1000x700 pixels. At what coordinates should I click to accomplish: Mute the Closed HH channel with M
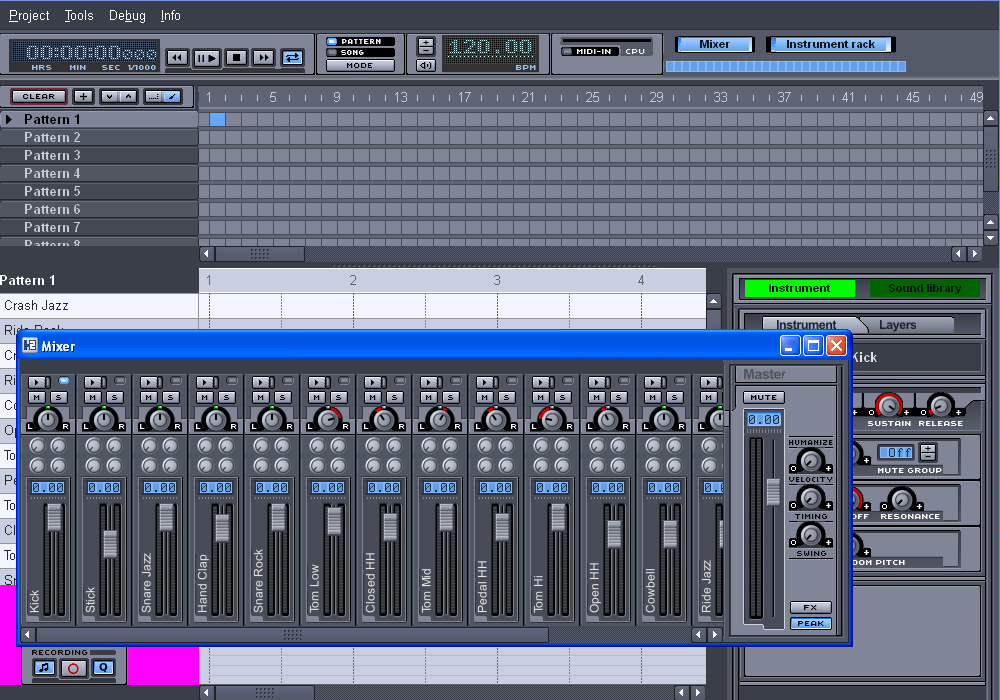click(373, 398)
